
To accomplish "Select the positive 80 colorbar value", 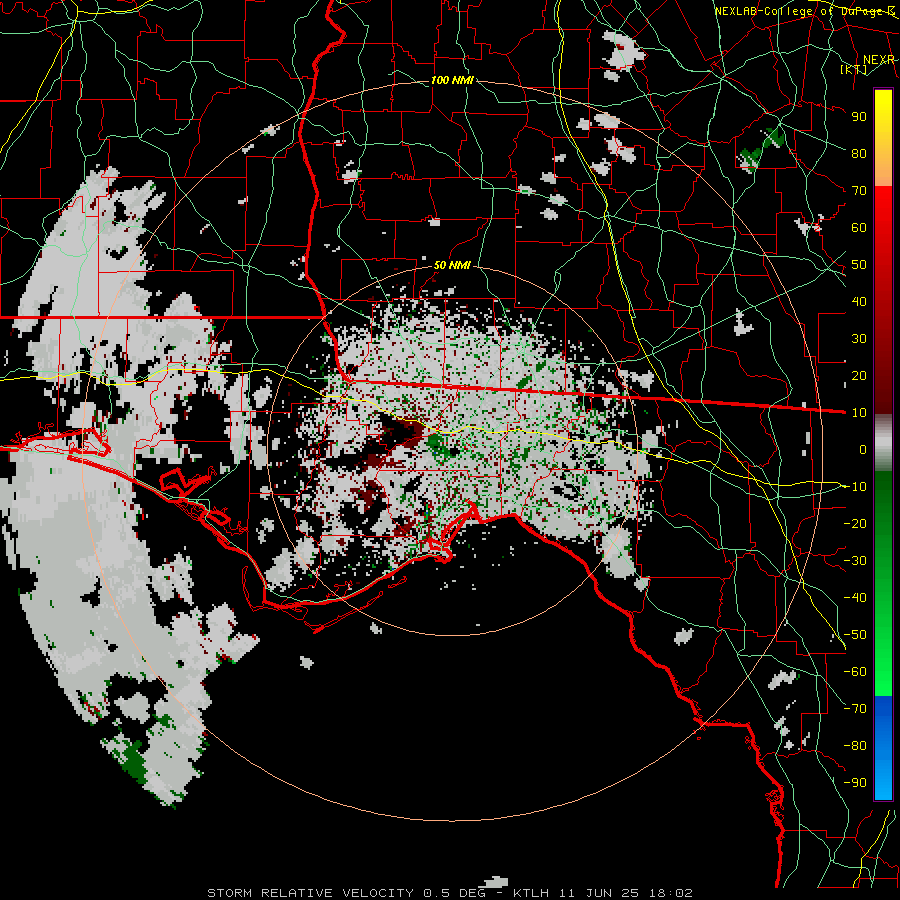I will coord(859,154).
